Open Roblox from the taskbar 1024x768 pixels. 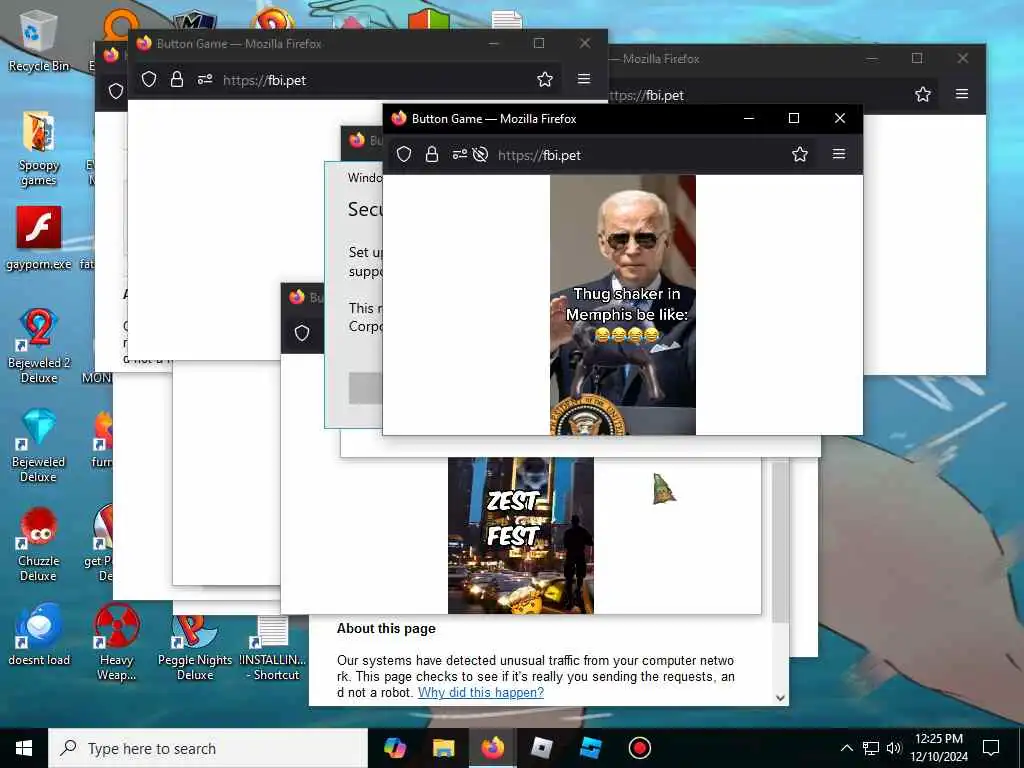[541, 748]
